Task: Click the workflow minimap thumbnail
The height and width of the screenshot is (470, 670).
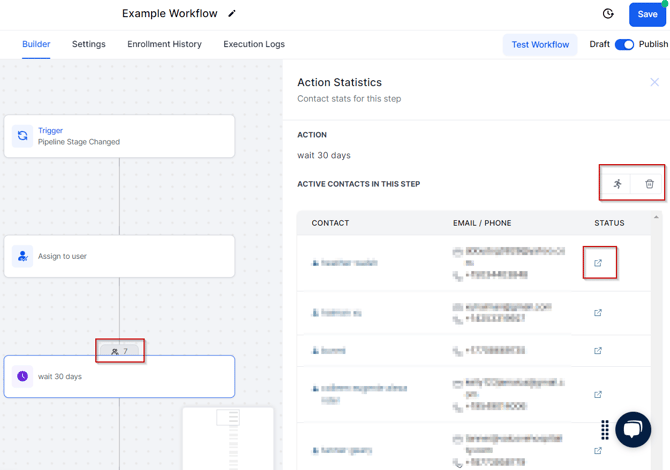Action: (227, 437)
